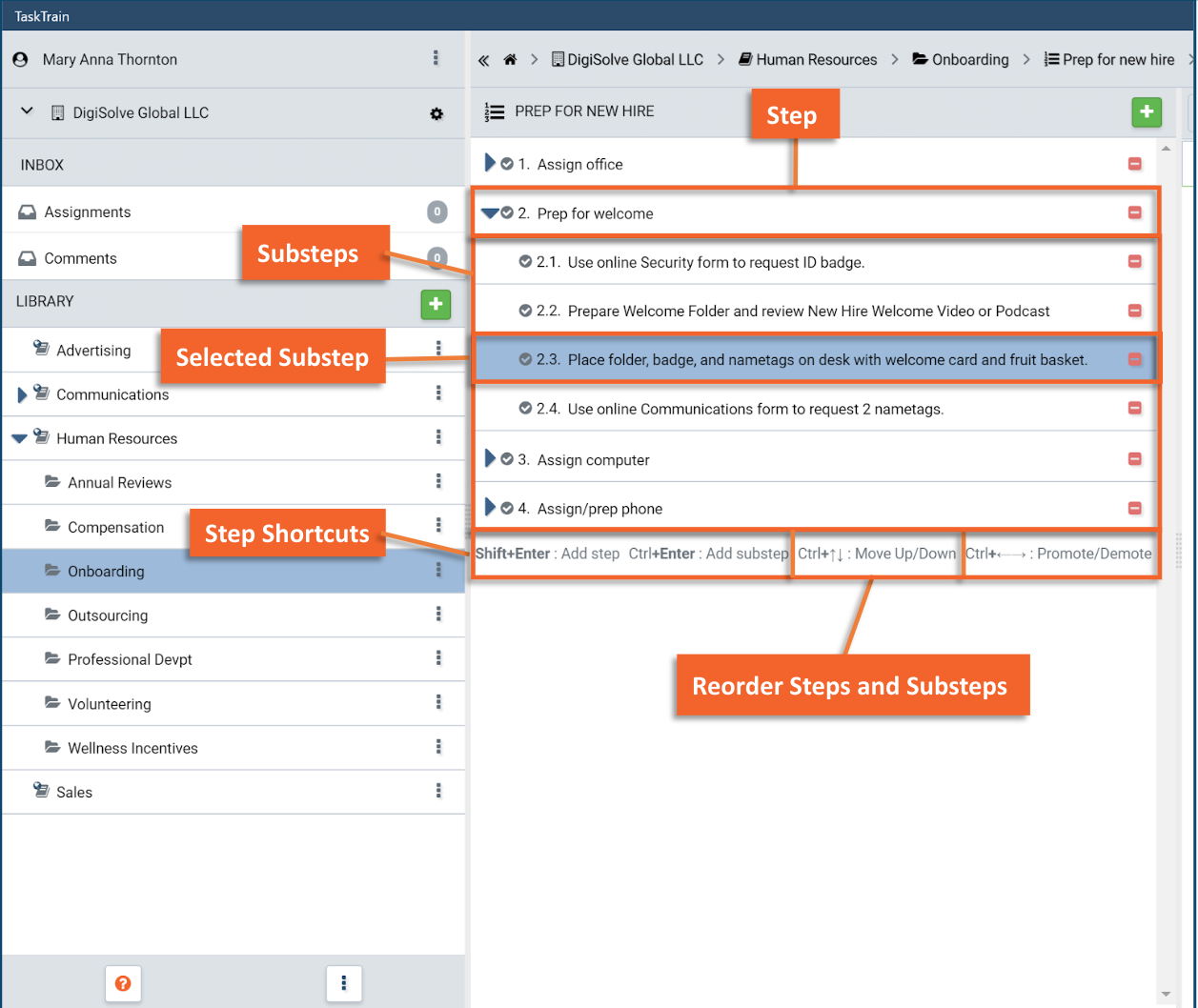Delete step 2 Prep for welcome
Viewport: 1198px width, 1008px height.
1134,212
